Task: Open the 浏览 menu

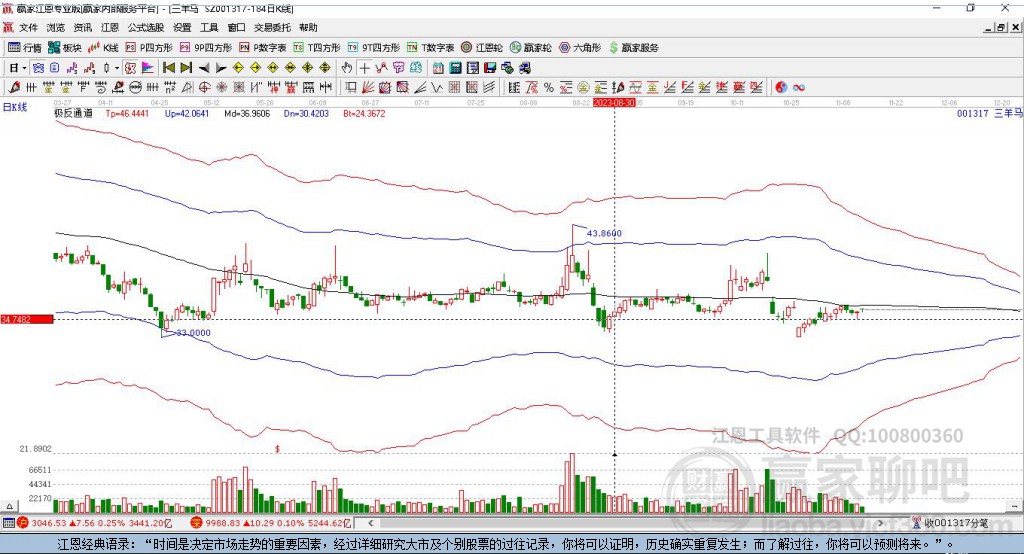Action: point(56,27)
